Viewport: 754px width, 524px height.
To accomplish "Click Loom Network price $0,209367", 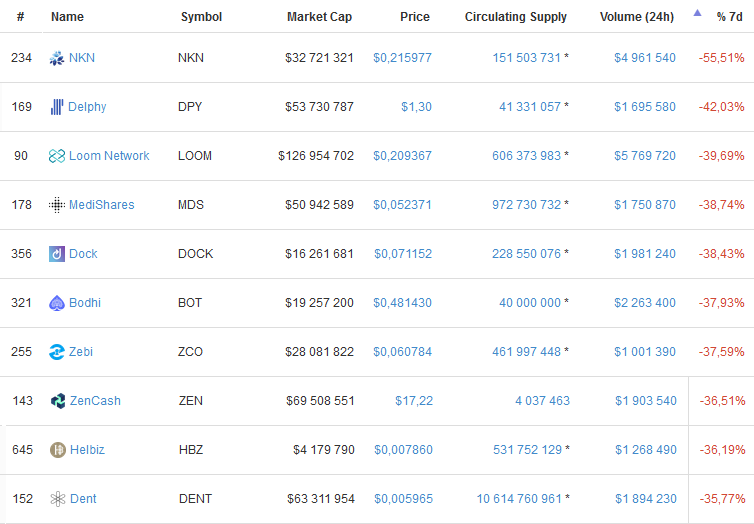I will [402, 156].
